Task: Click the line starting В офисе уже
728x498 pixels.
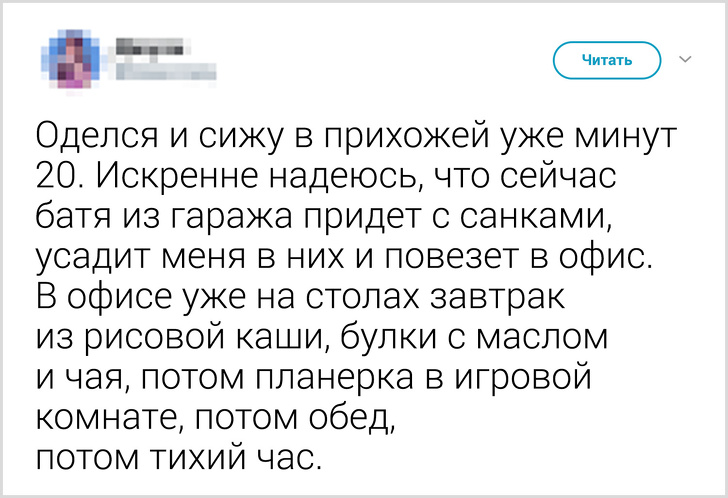Action: [300, 297]
